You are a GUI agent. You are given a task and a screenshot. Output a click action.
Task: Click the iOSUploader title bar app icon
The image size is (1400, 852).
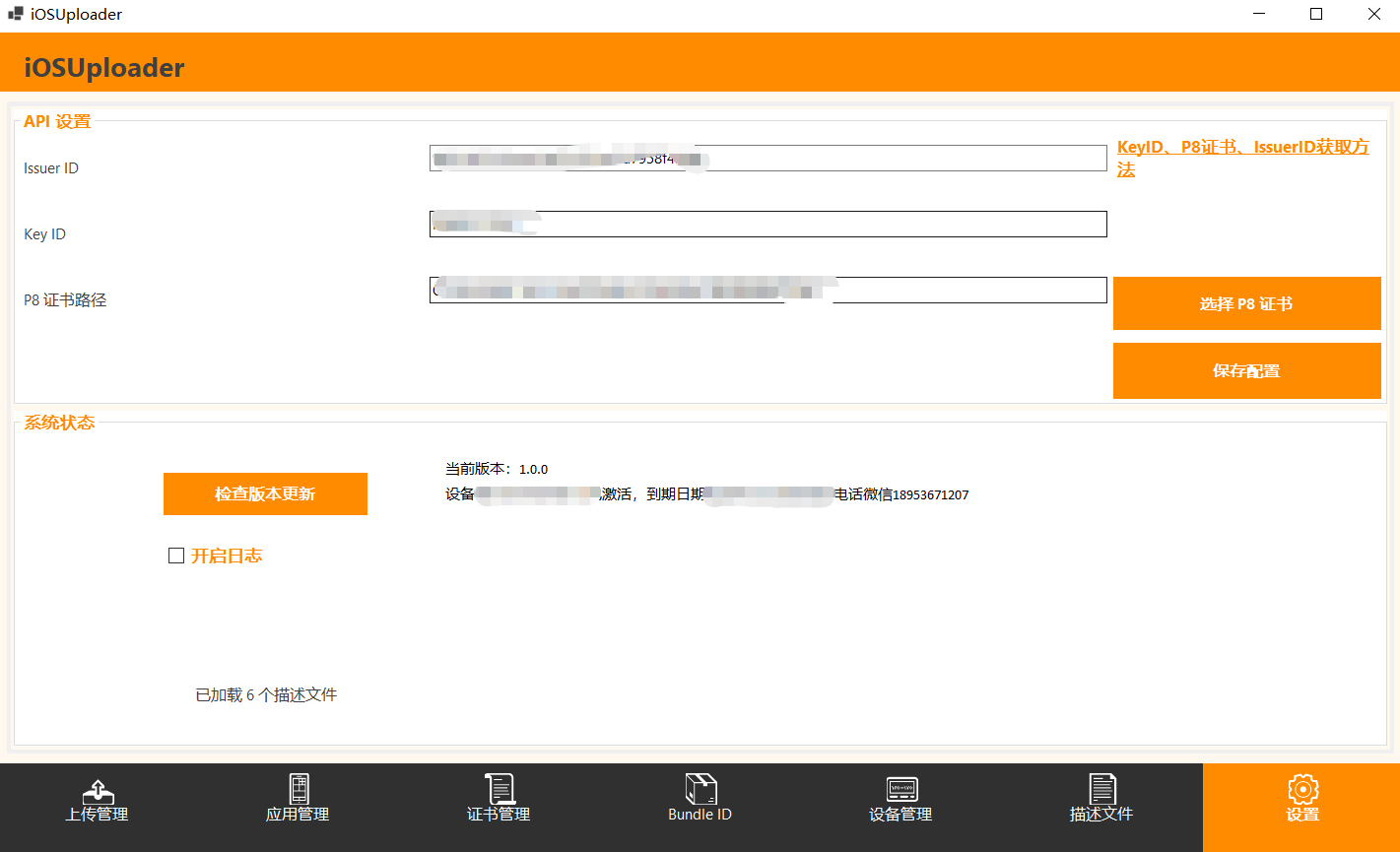click(16, 15)
